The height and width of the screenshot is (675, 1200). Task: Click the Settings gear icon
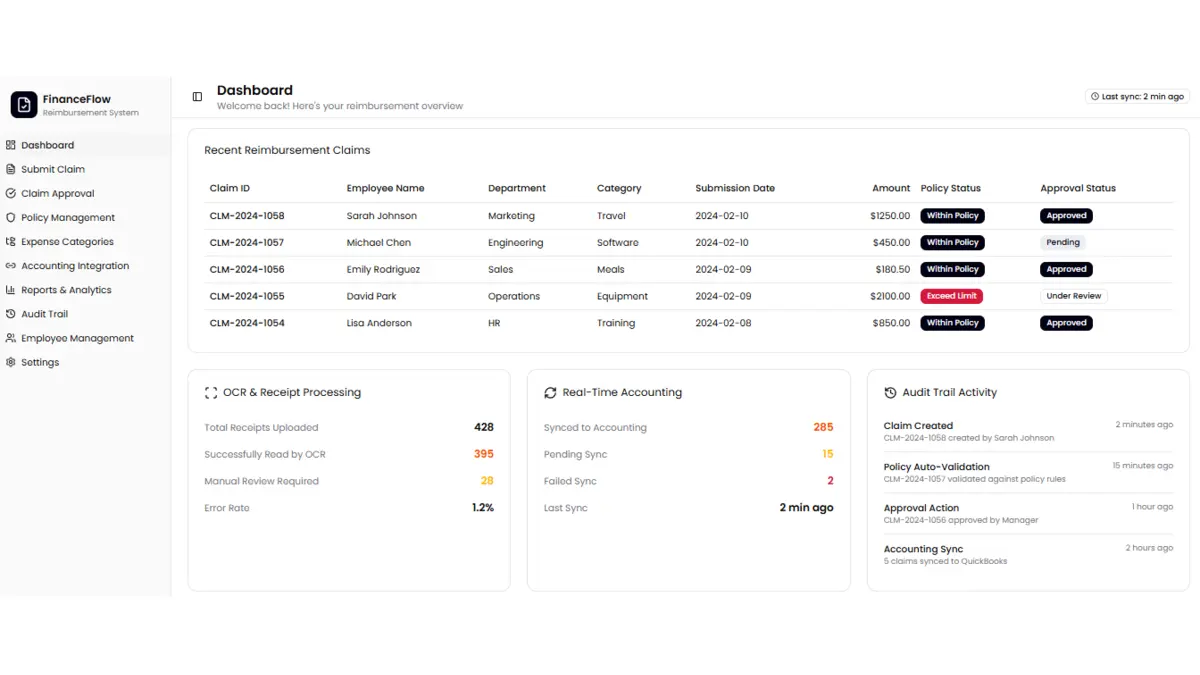11,362
